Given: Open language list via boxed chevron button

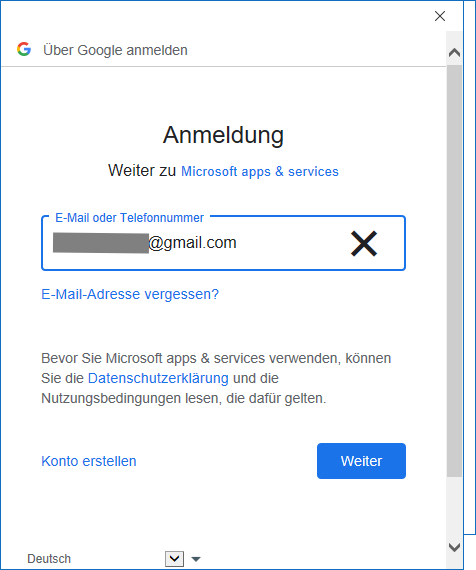Looking at the screenshot, I should [175, 559].
